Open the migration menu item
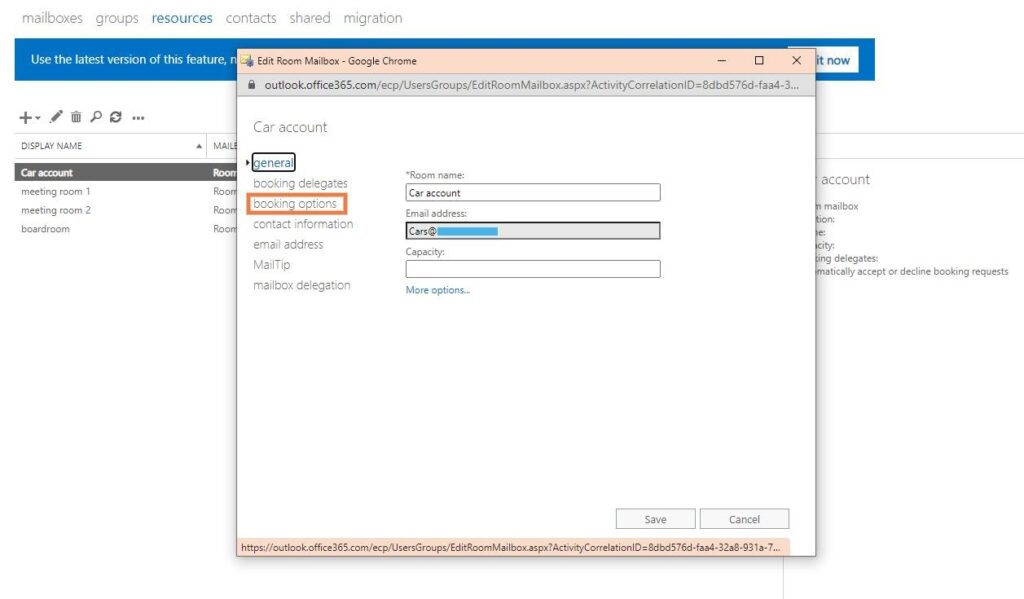Image resolution: width=1024 pixels, height=599 pixels. click(x=372, y=17)
